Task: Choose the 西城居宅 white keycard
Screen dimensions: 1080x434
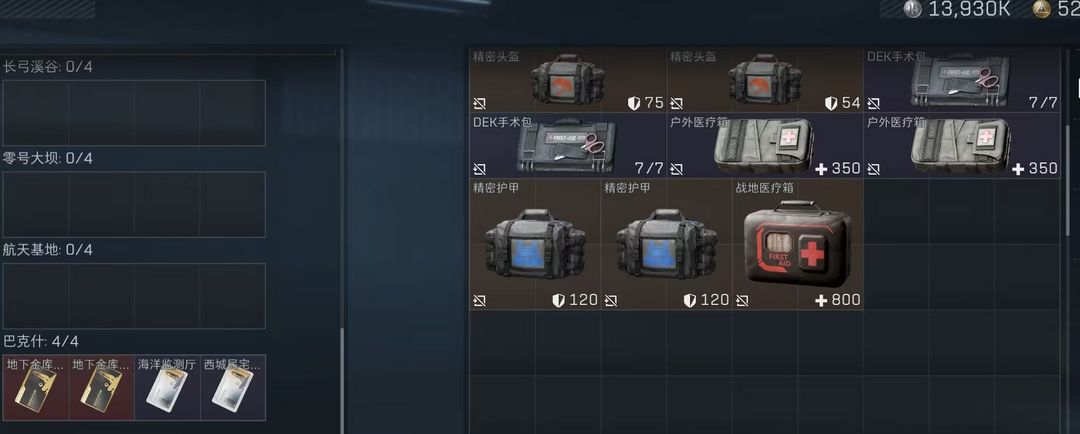Action: [233, 388]
